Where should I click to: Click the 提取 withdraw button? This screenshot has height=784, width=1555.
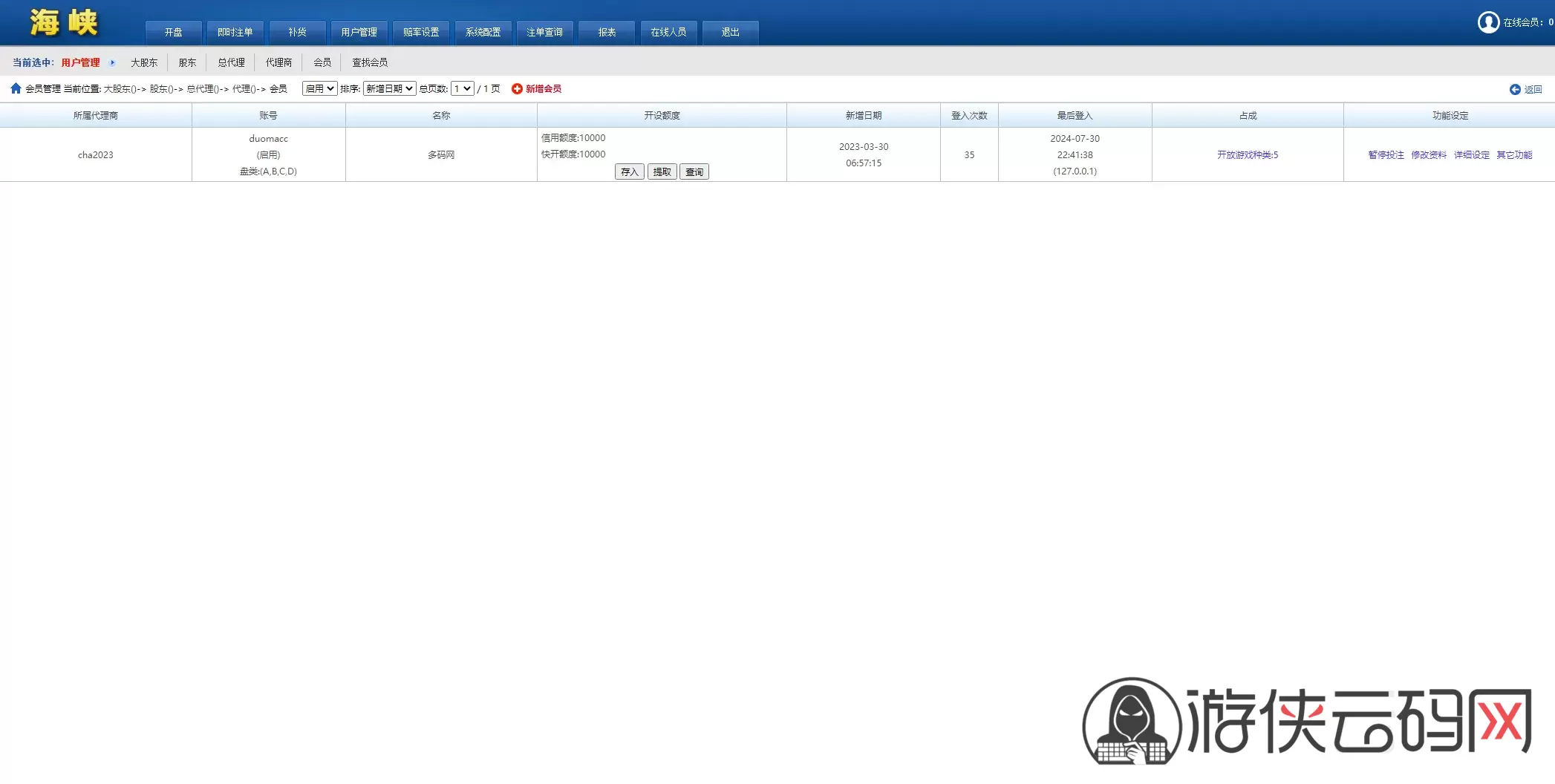point(662,172)
